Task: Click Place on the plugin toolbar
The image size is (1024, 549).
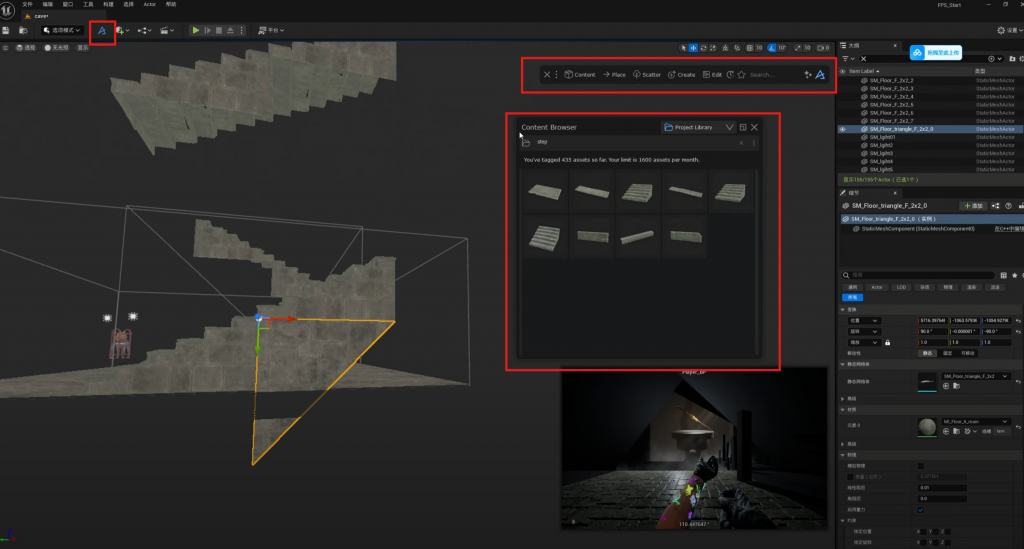Action: click(x=614, y=74)
